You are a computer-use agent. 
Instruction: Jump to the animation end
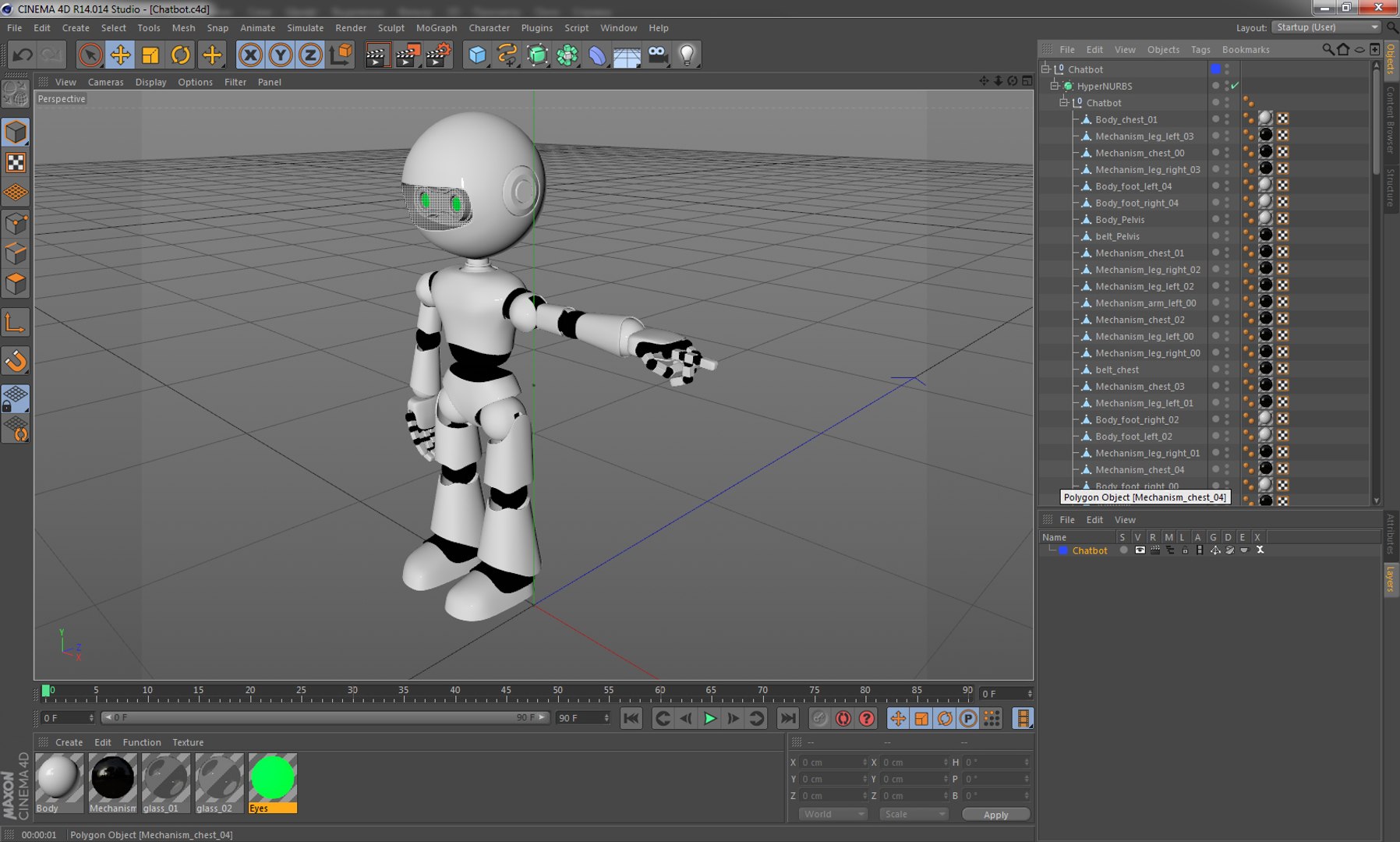(788, 719)
